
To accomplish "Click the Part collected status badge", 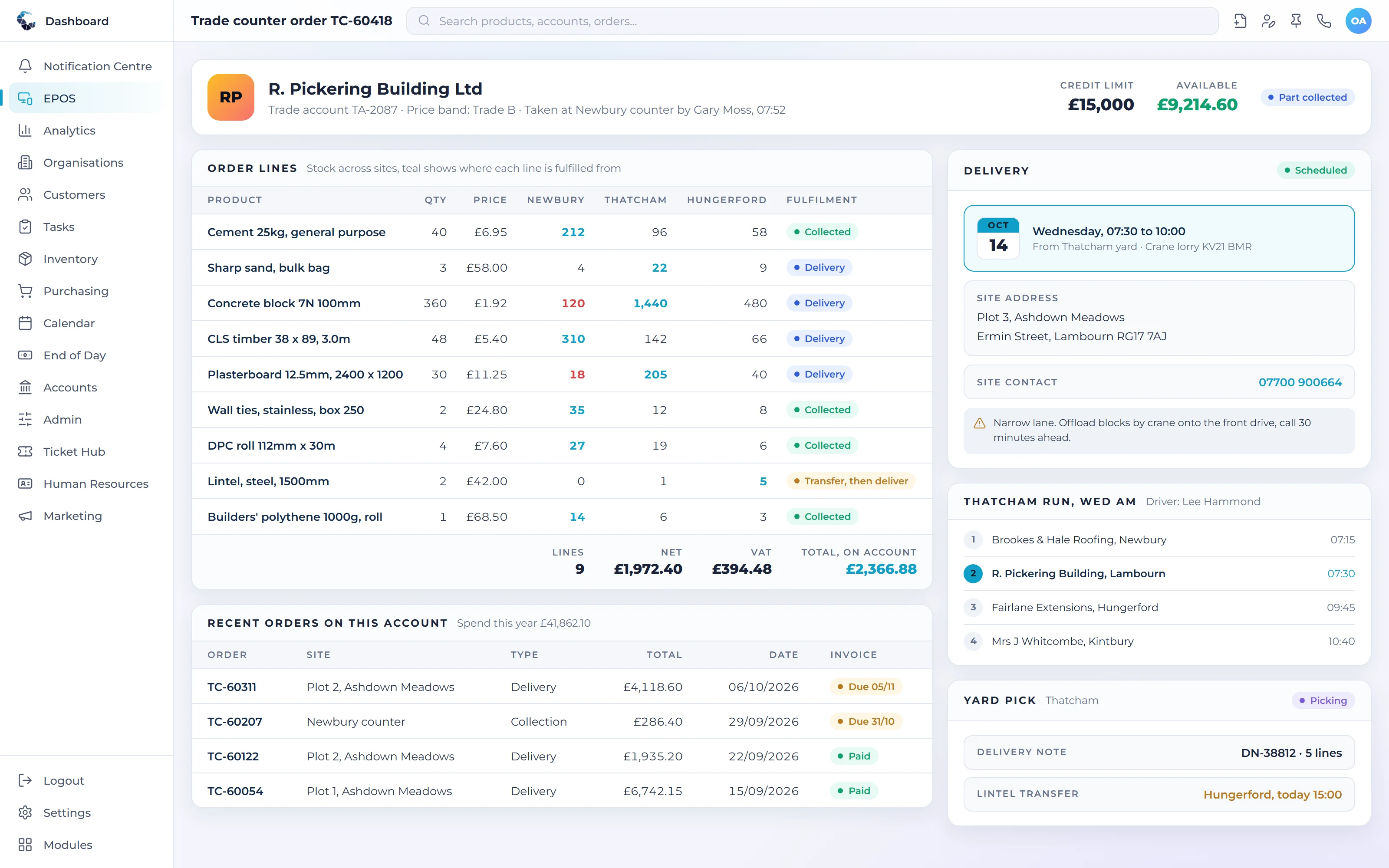I will [x=1307, y=98].
